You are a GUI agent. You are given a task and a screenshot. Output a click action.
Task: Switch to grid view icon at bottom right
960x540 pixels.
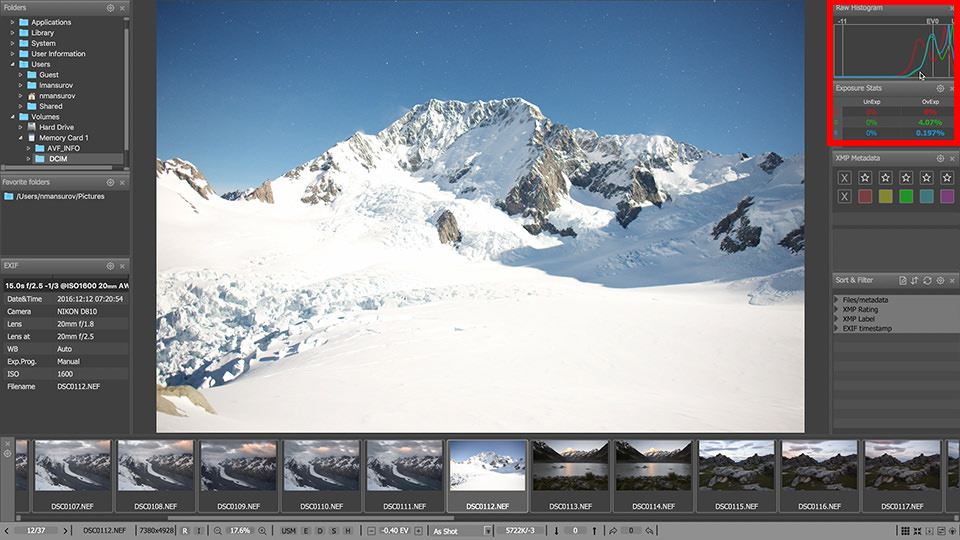[x=905, y=531]
